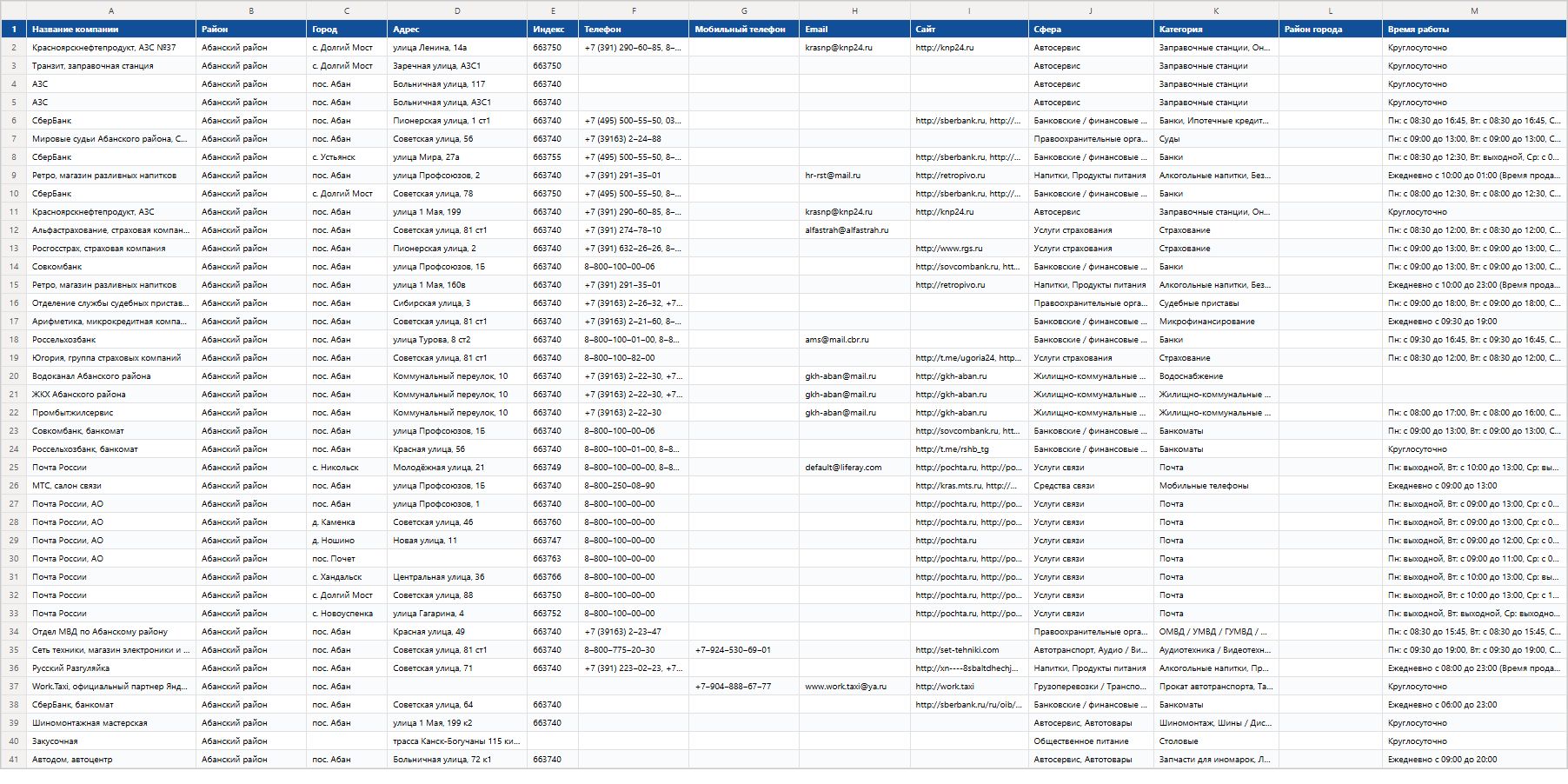Click the 'Средства связи' cell

click(x=1091, y=486)
